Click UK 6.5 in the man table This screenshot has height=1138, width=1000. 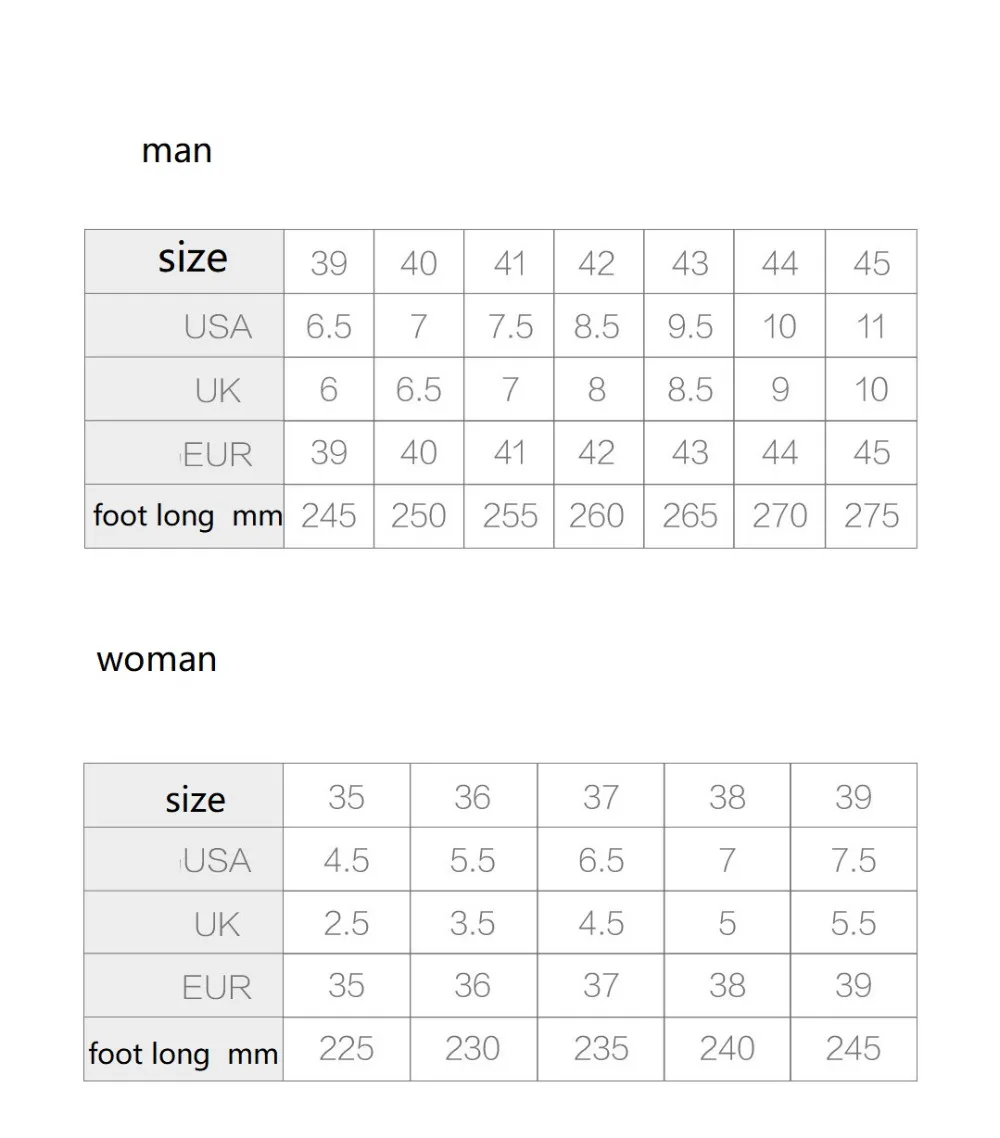click(419, 389)
